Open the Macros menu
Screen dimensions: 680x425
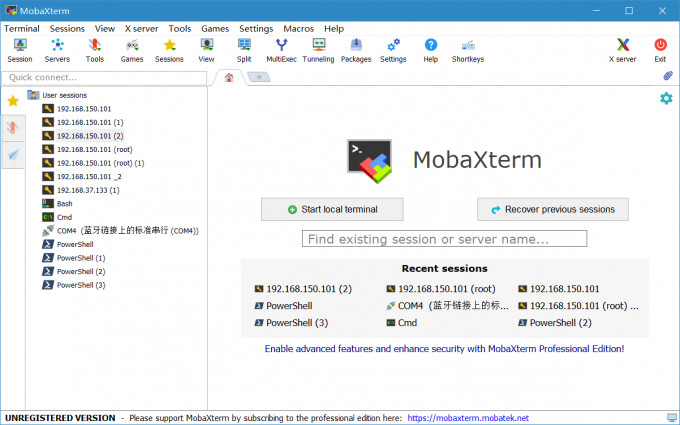pos(299,29)
